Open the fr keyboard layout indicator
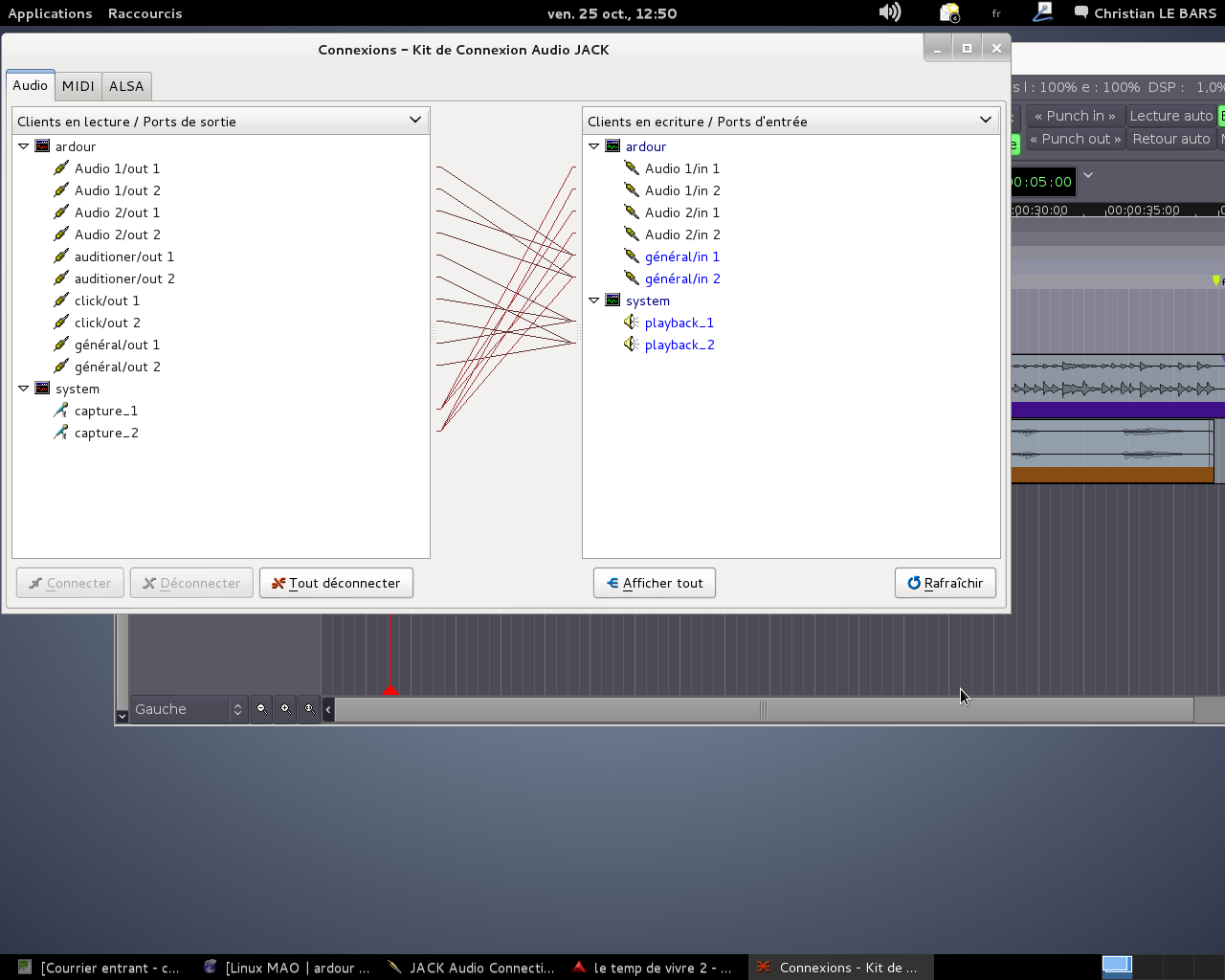Viewport: 1225px width, 980px height. [996, 13]
